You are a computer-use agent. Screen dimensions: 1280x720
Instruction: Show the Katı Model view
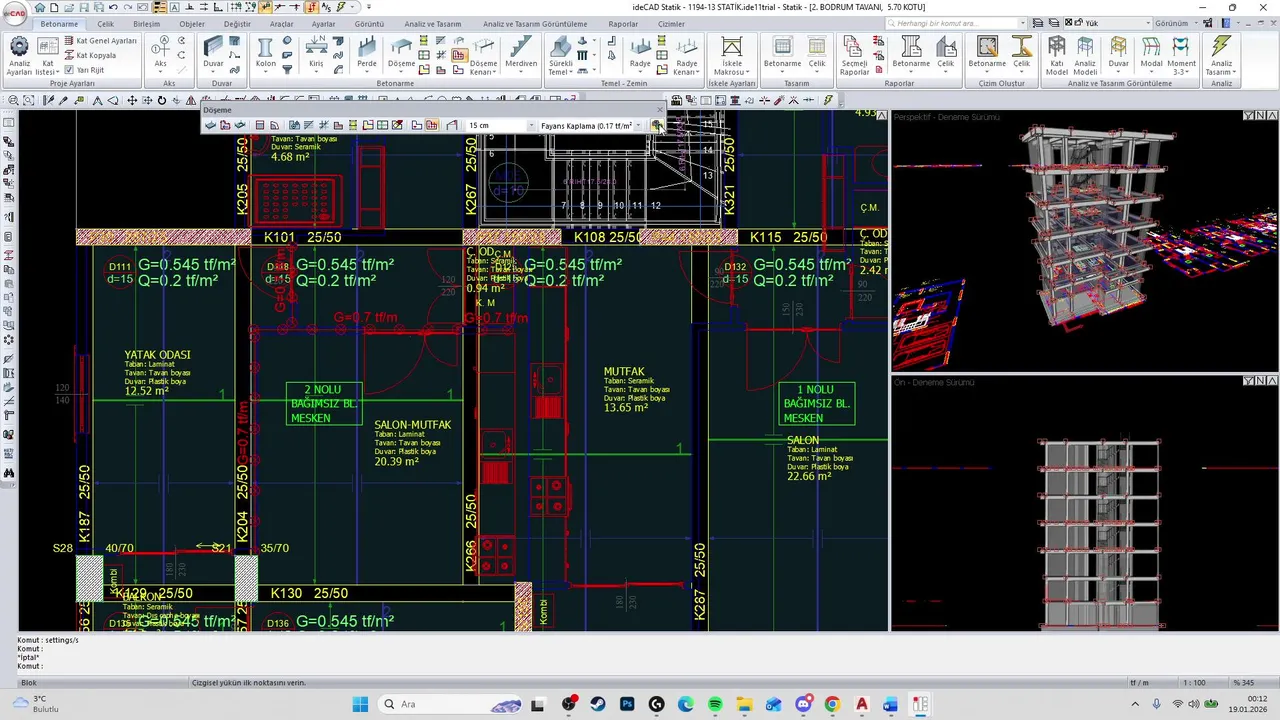[1056, 57]
